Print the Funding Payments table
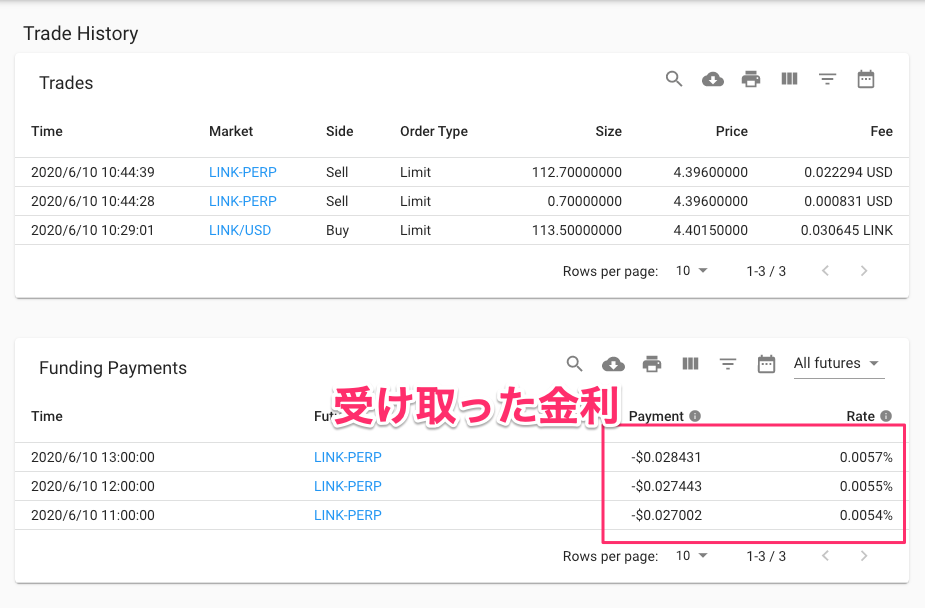 [652, 364]
